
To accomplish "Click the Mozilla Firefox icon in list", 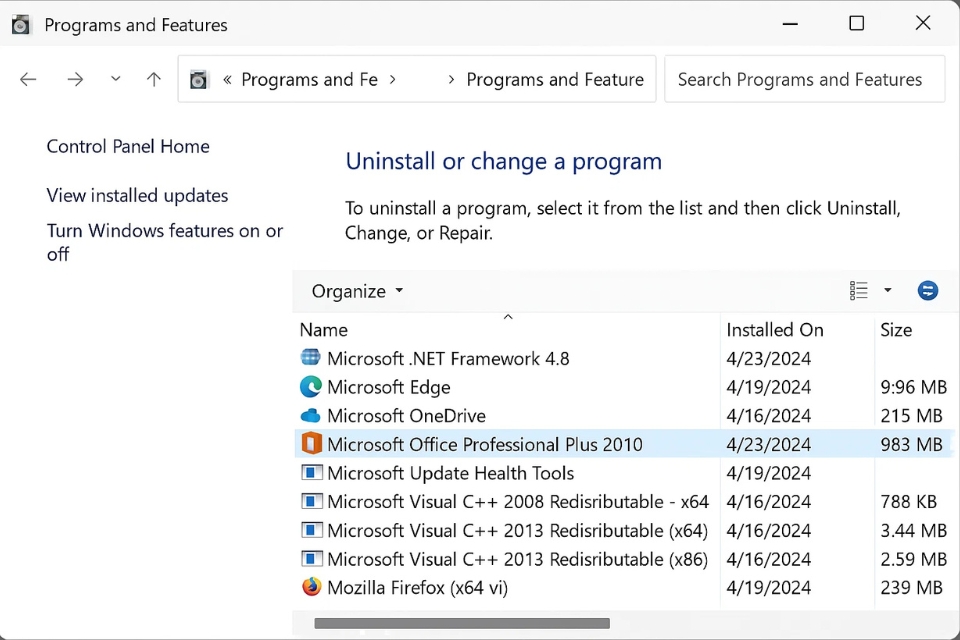I will 311,588.
